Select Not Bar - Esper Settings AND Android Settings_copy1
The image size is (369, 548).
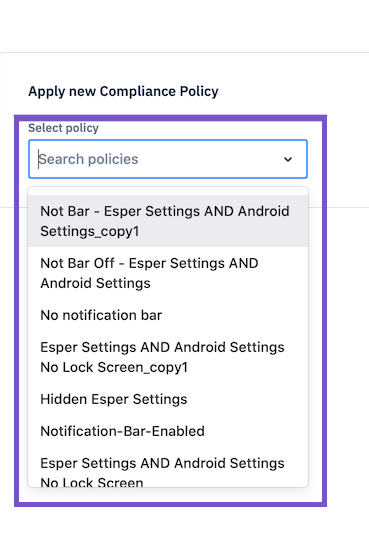tap(168, 221)
